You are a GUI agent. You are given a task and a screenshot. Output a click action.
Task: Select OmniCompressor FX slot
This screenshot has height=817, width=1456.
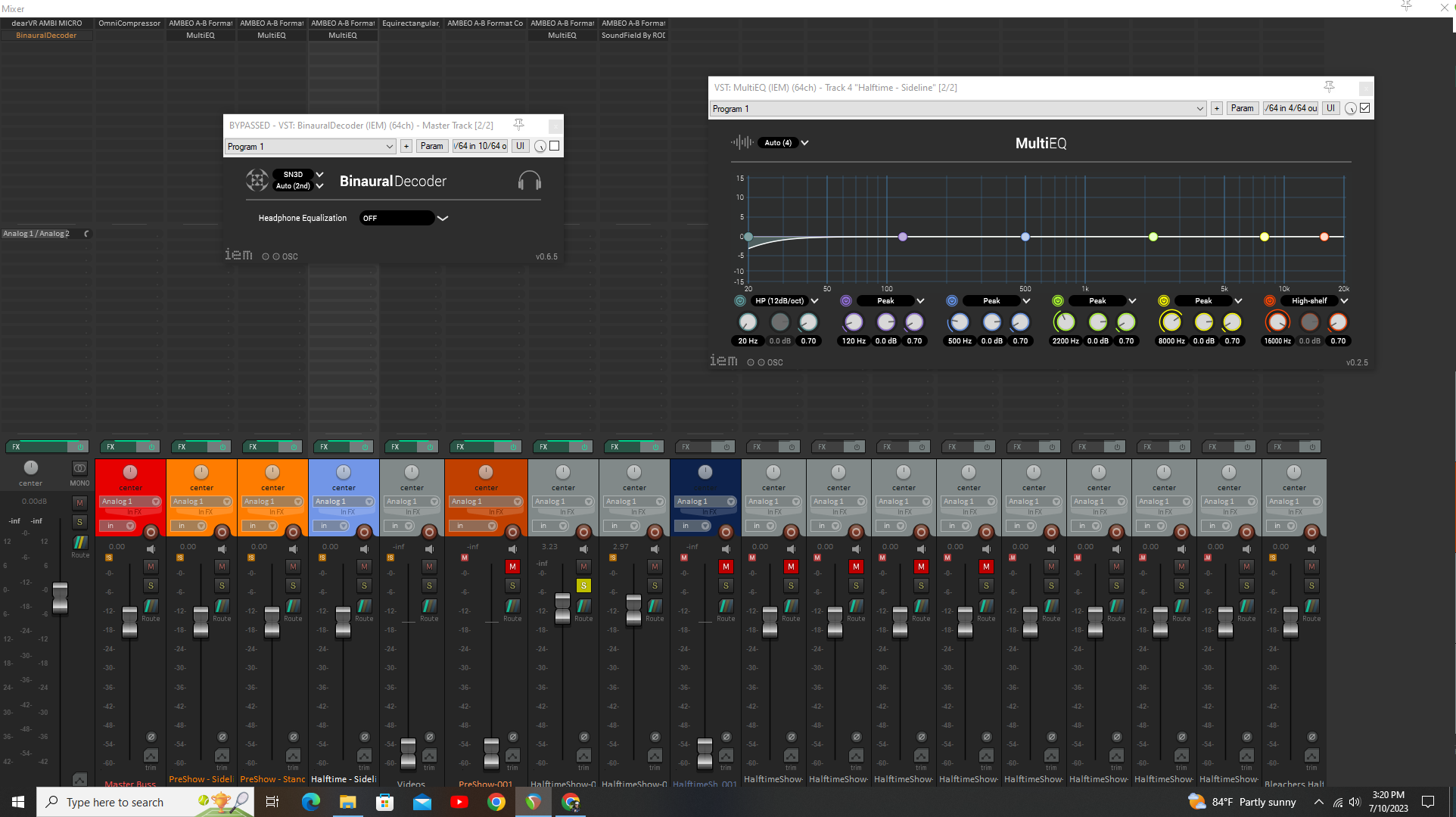[129, 23]
